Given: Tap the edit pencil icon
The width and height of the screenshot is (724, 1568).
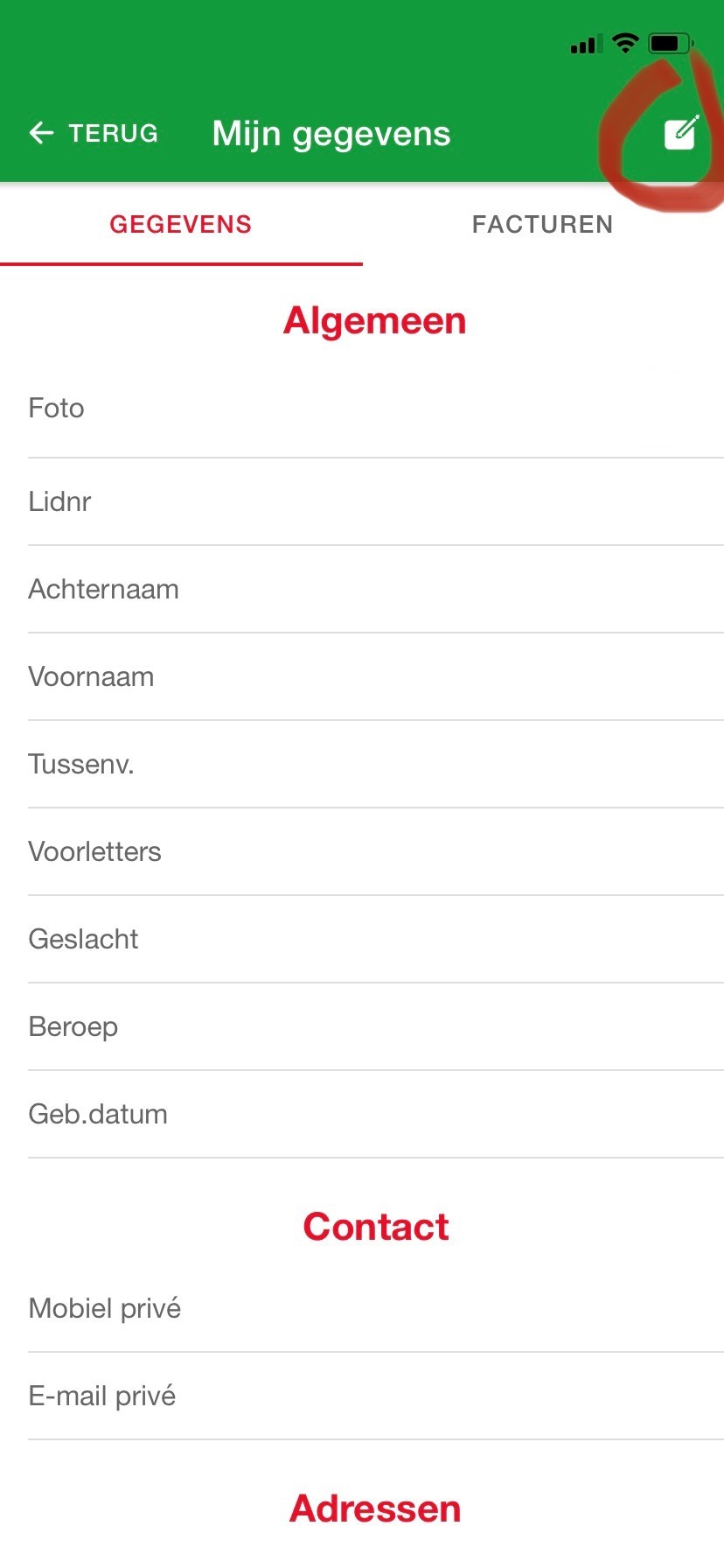Looking at the screenshot, I should [680, 133].
